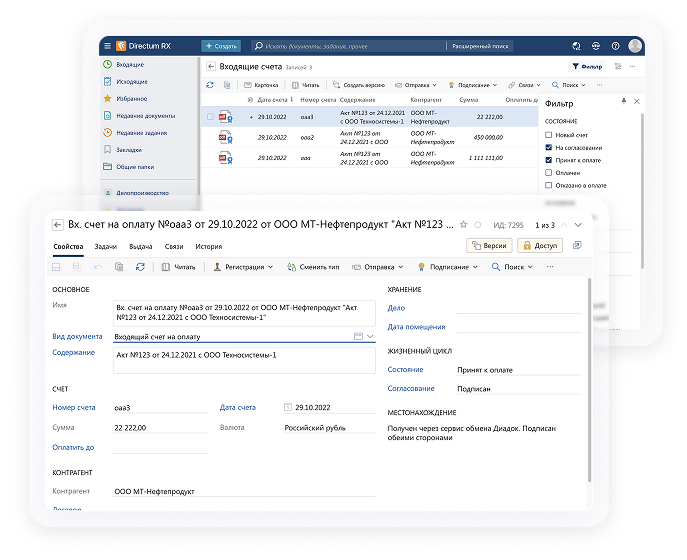The width and height of the screenshot is (687, 560).
Task: Click the Содержание text field
Action: tap(244, 361)
